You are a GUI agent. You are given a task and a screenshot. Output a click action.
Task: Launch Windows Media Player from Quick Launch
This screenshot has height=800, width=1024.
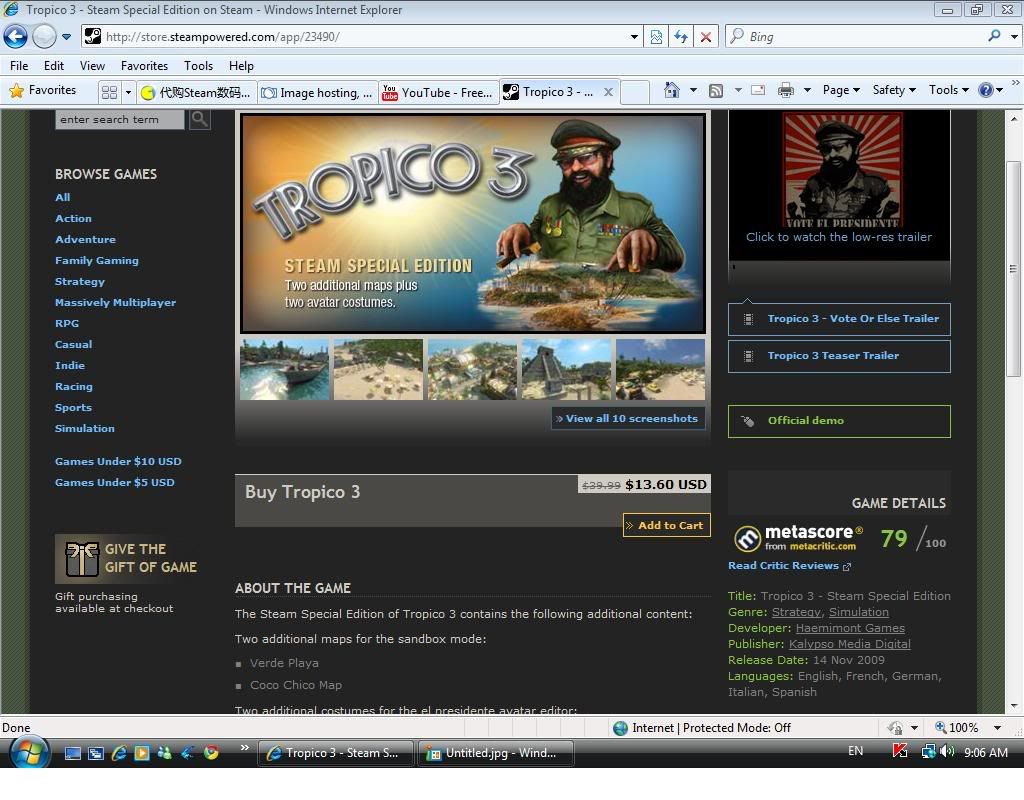pyautogui.click(x=142, y=753)
